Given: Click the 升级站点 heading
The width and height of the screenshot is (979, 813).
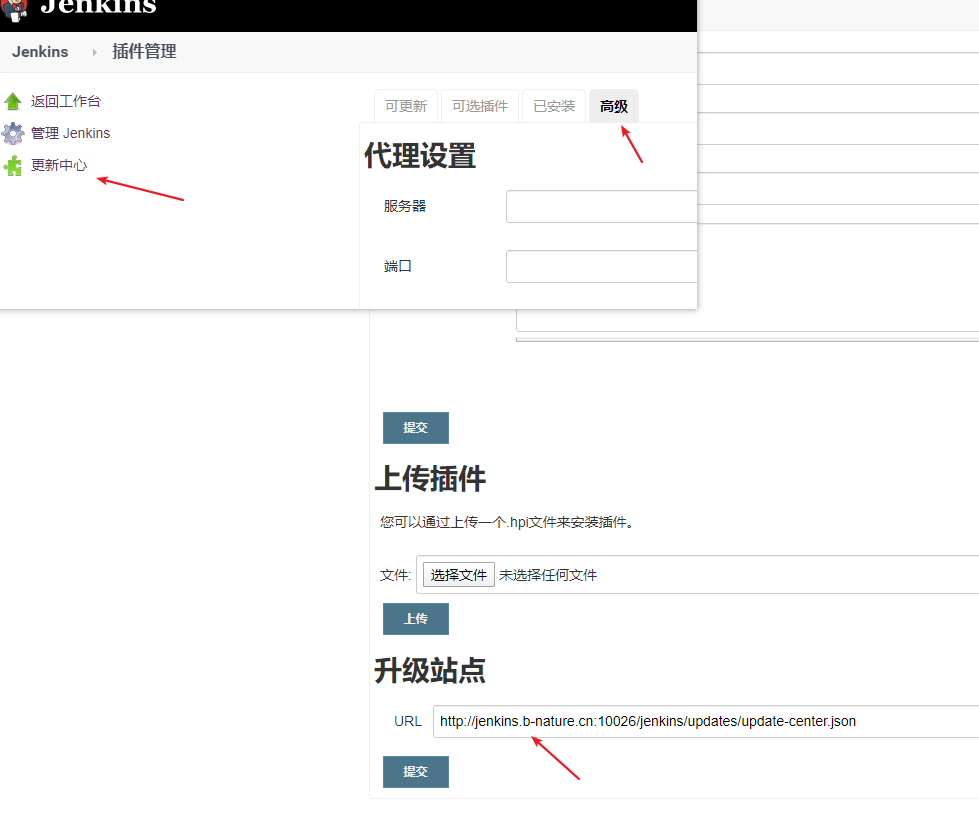Looking at the screenshot, I should 430,671.
